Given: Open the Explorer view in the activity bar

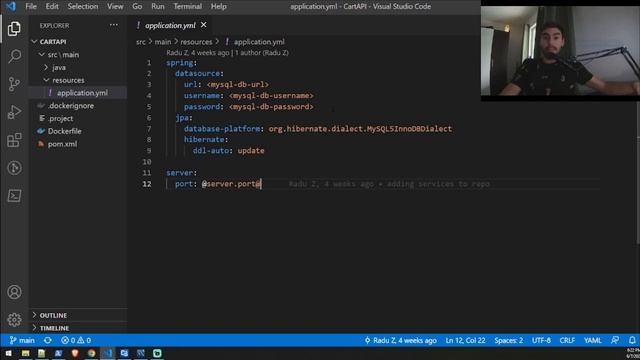Looking at the screenshot, I should click(x=14, y=29).
